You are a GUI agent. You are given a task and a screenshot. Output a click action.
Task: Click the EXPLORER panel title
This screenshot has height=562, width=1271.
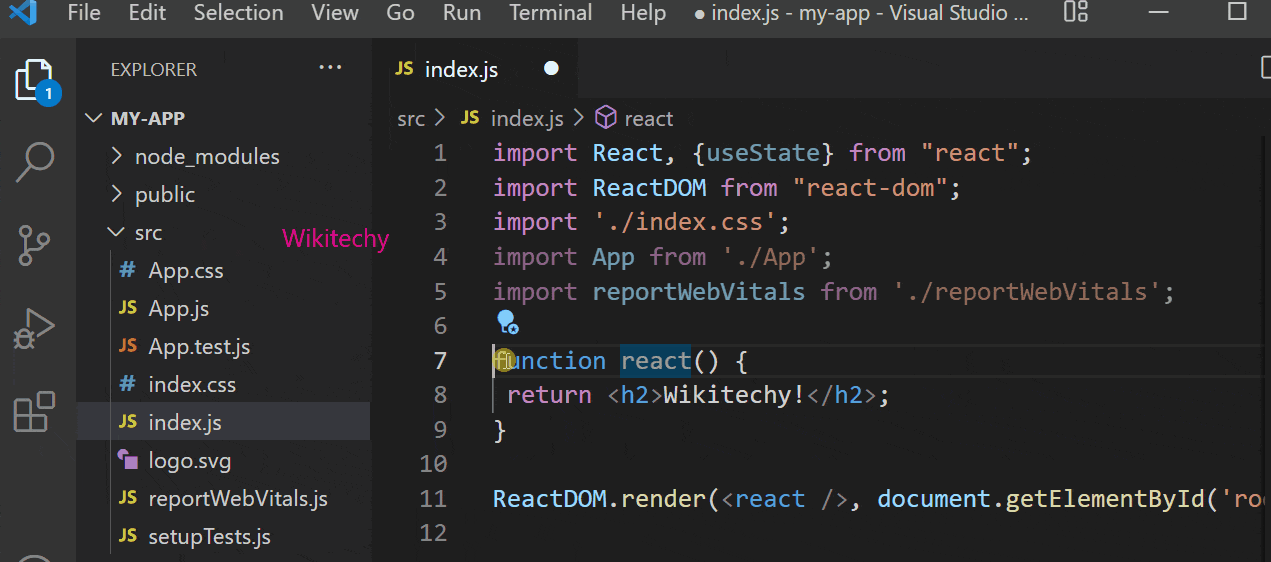pos(154,69)
